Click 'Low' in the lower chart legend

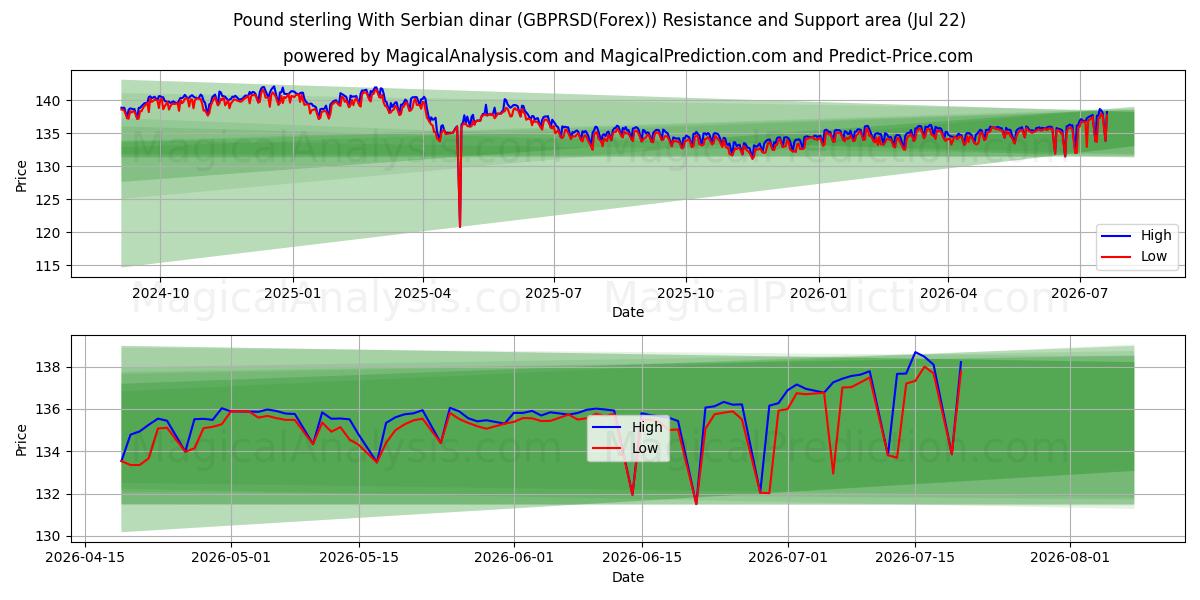click(x=645, y=448)
